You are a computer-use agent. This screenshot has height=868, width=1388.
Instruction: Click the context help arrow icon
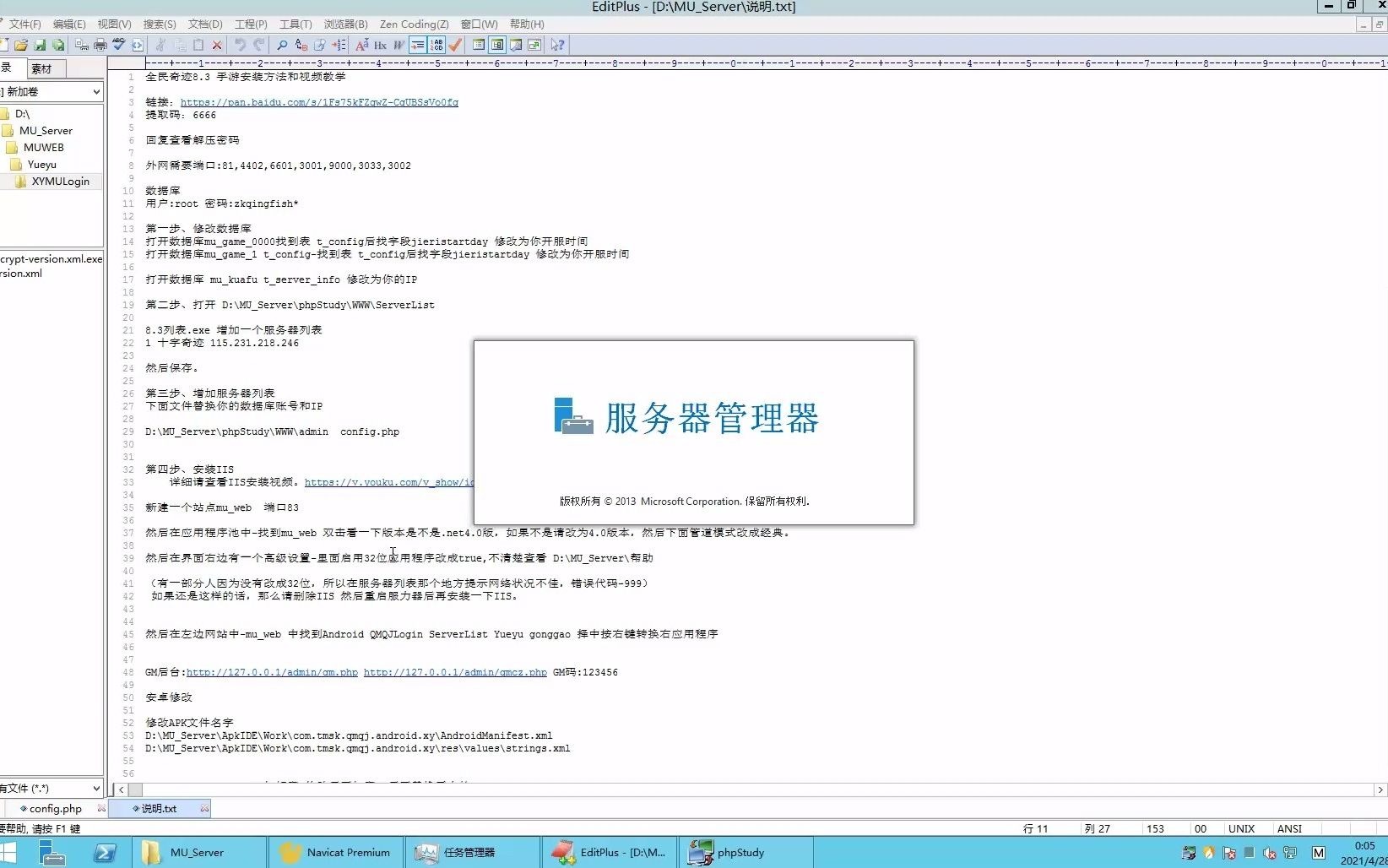[558, 45]
